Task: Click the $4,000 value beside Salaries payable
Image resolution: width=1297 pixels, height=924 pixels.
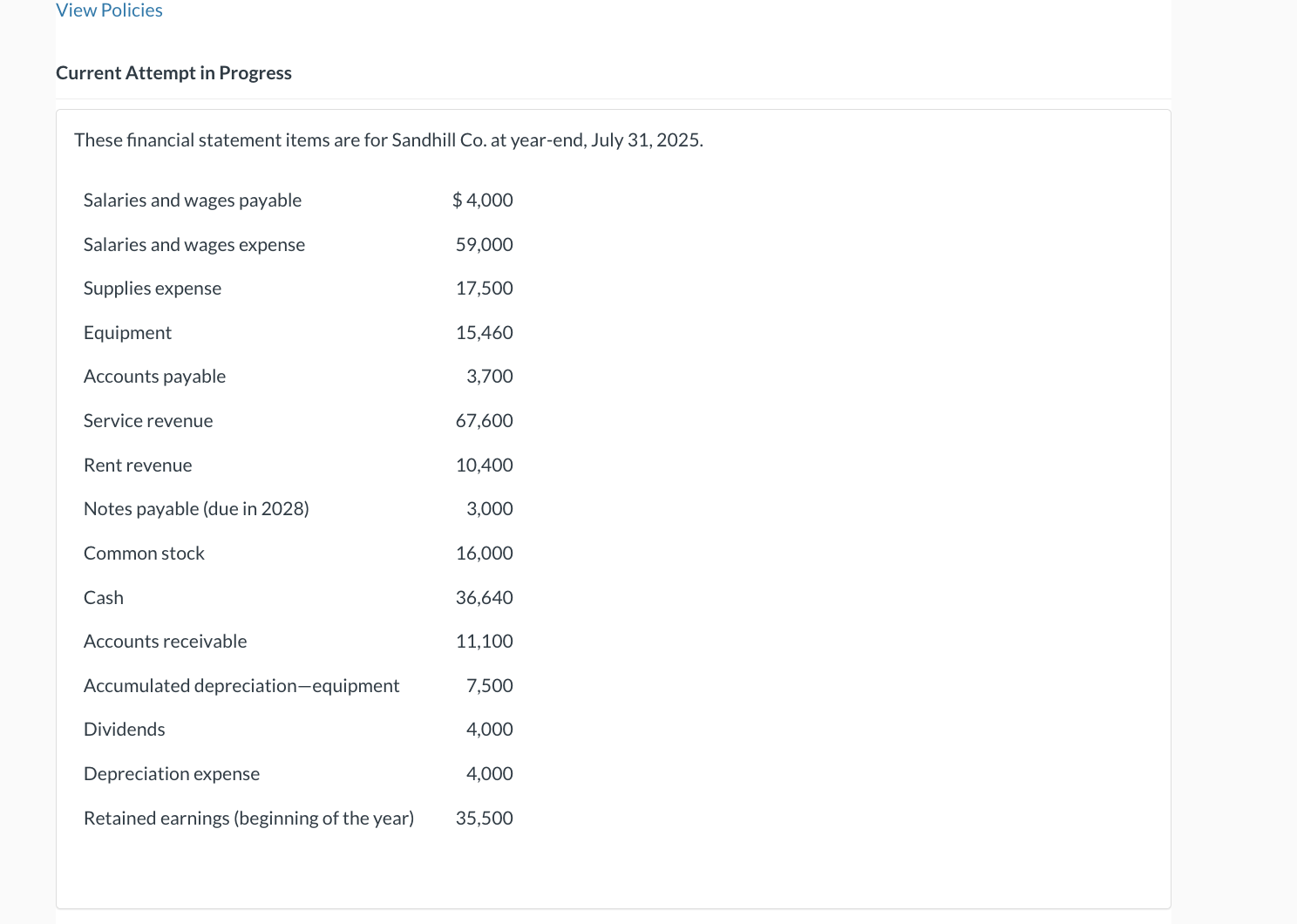Action: coord(483,200)
